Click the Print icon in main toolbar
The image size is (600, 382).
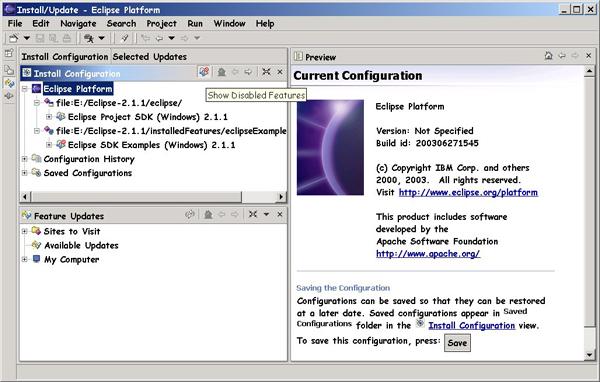[67, 38]
